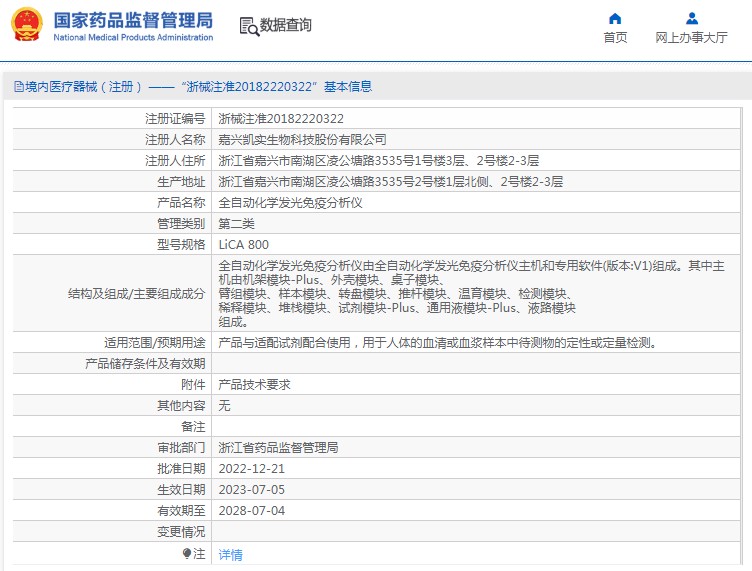The height and width of the screenshot is (571, 752).
Task: Click the model value LiCA 800
Action: pyautogui.click(x=243, y=244)
